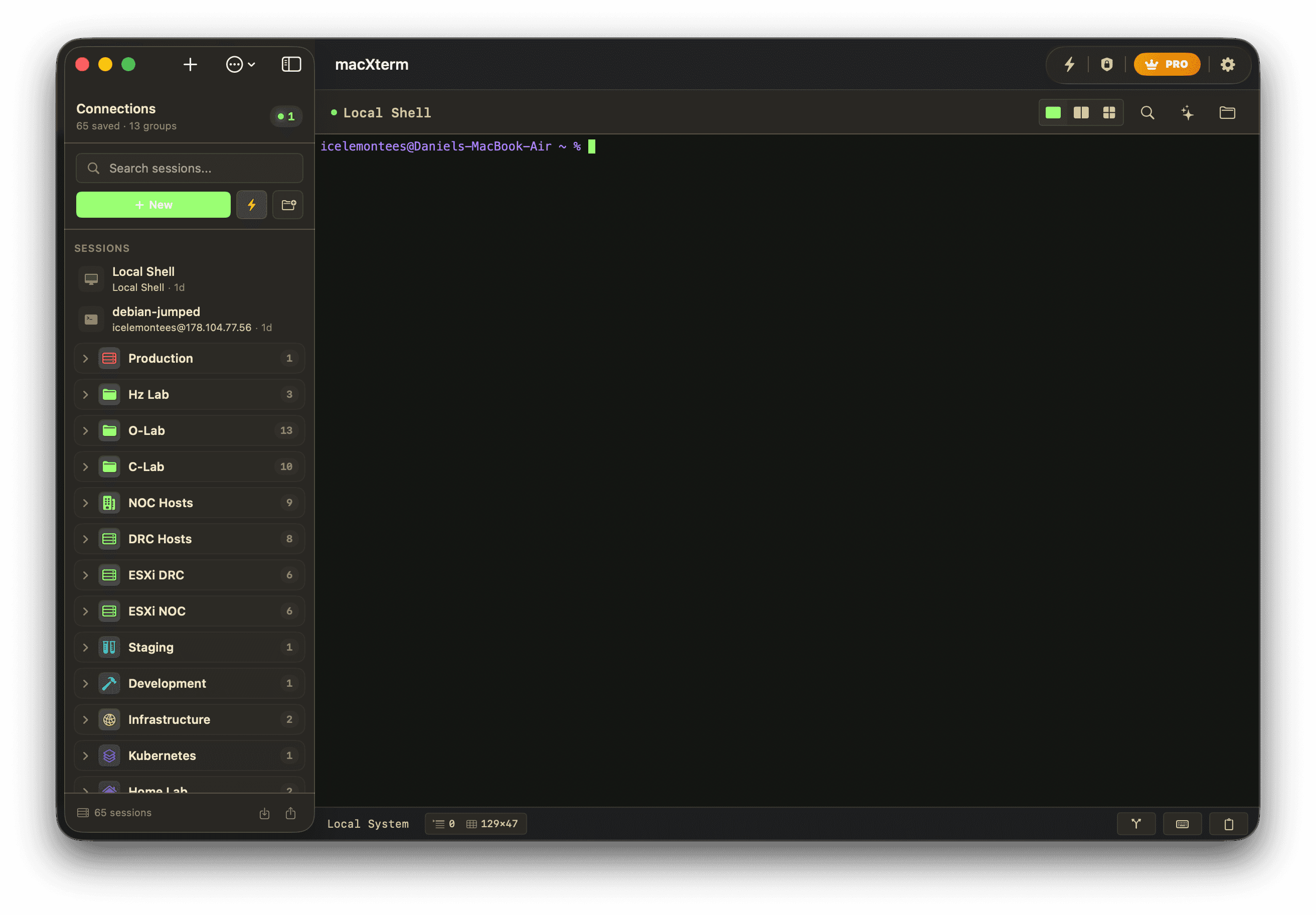Select two-column split layout

click(x=1081, y=112)
